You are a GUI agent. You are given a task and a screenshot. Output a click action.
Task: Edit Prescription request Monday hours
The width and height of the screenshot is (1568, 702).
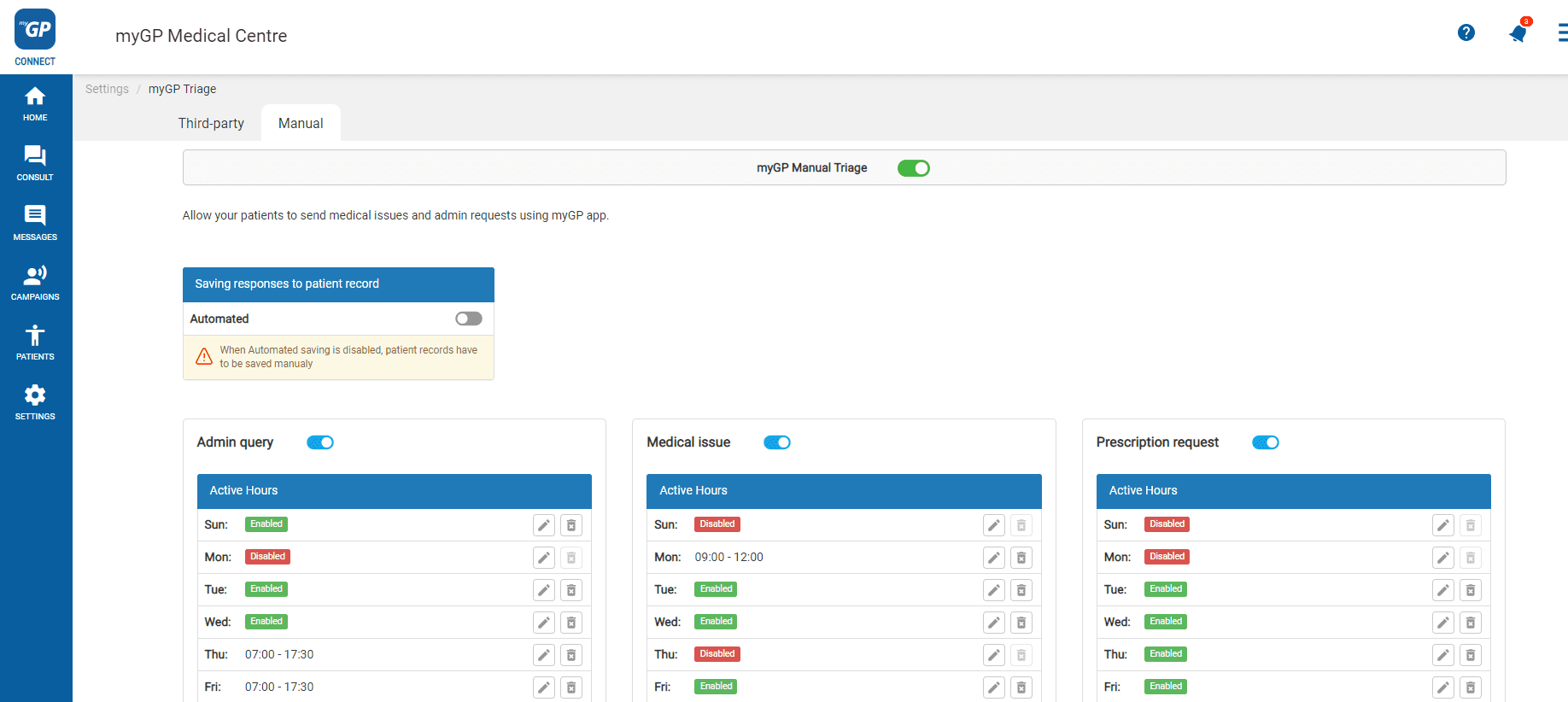coord(1443,558)
